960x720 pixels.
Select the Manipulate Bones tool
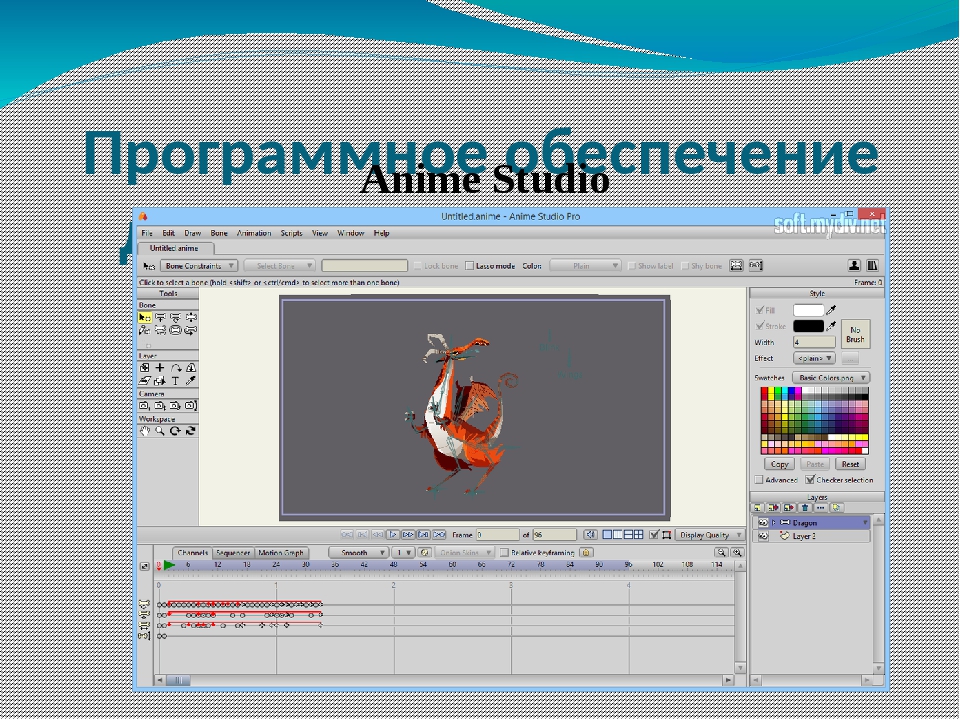[191, 331]
